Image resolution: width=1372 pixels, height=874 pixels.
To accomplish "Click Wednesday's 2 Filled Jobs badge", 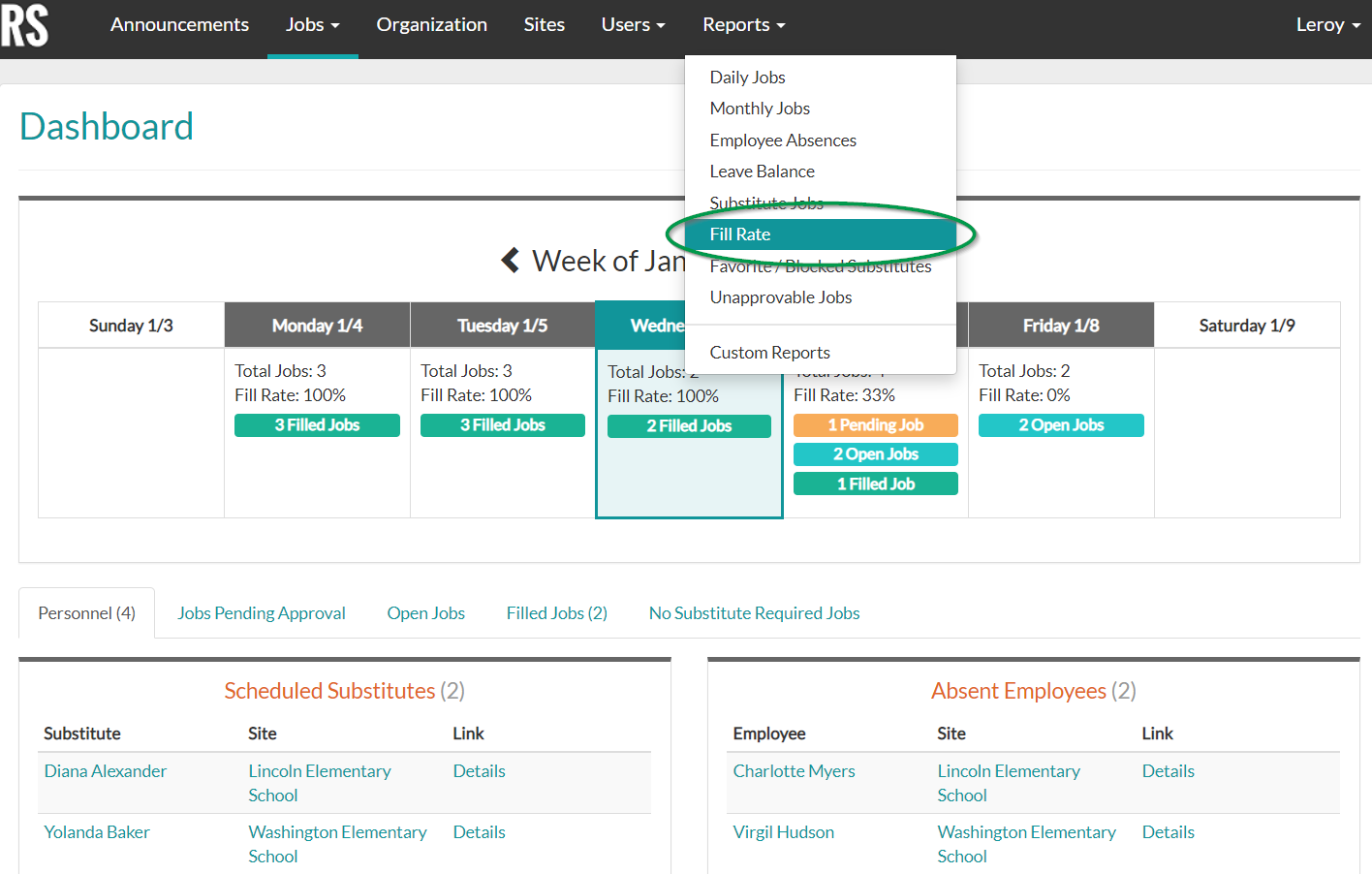I will click(689, 426).
